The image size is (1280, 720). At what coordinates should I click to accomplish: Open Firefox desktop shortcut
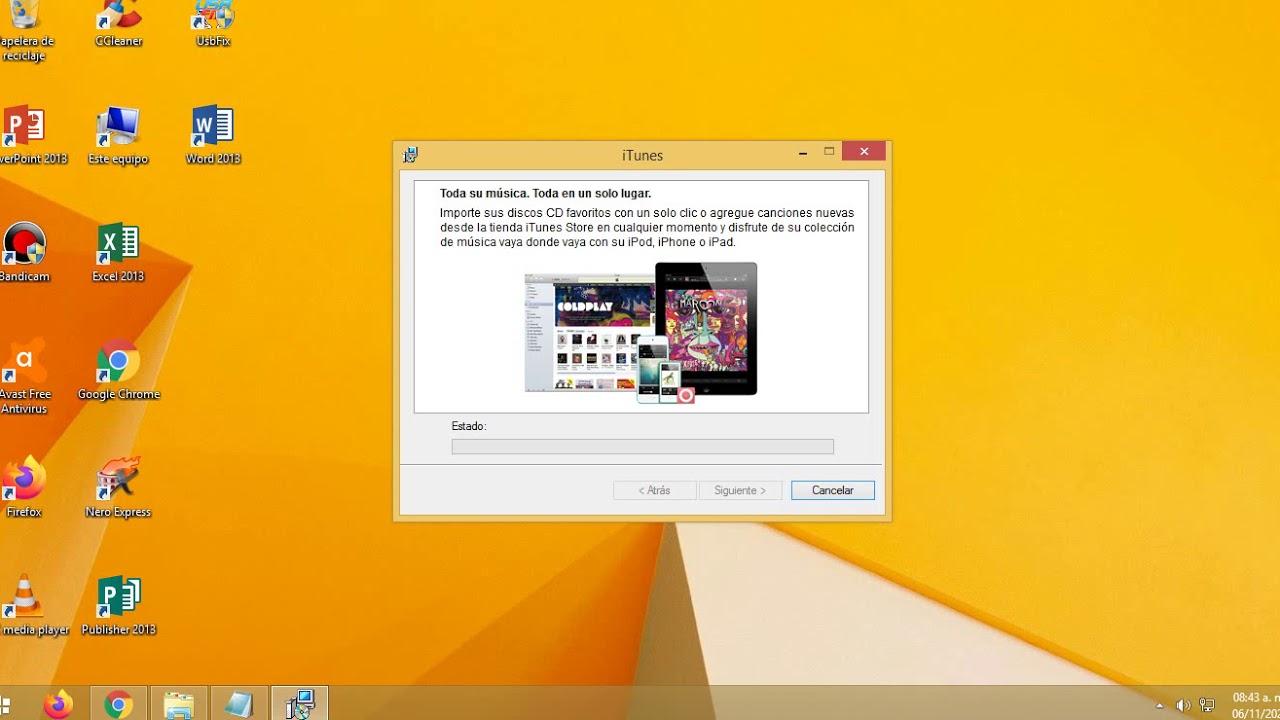[24, 489]
